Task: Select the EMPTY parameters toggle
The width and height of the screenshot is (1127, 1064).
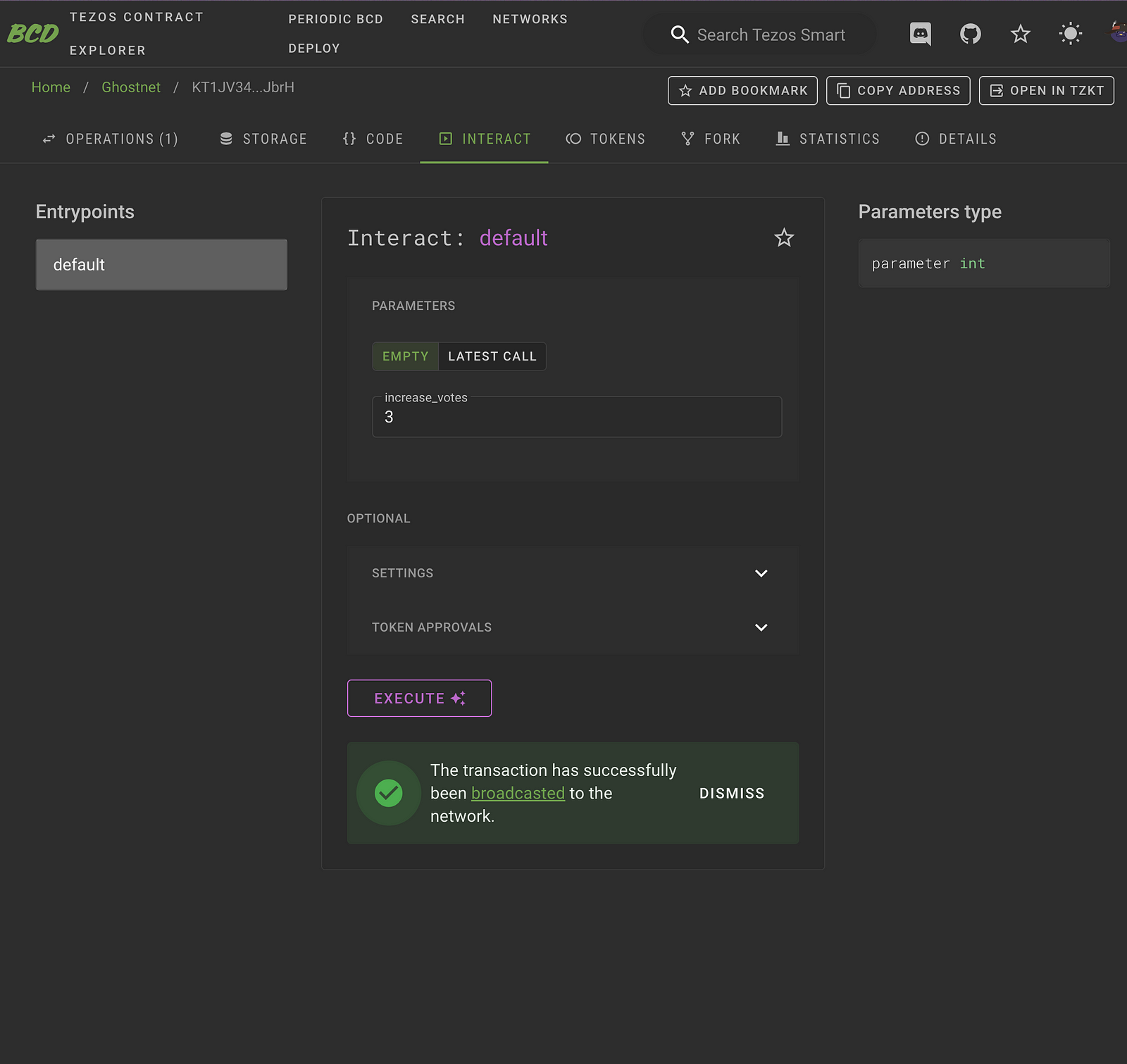Action: (x=405, y=356)
